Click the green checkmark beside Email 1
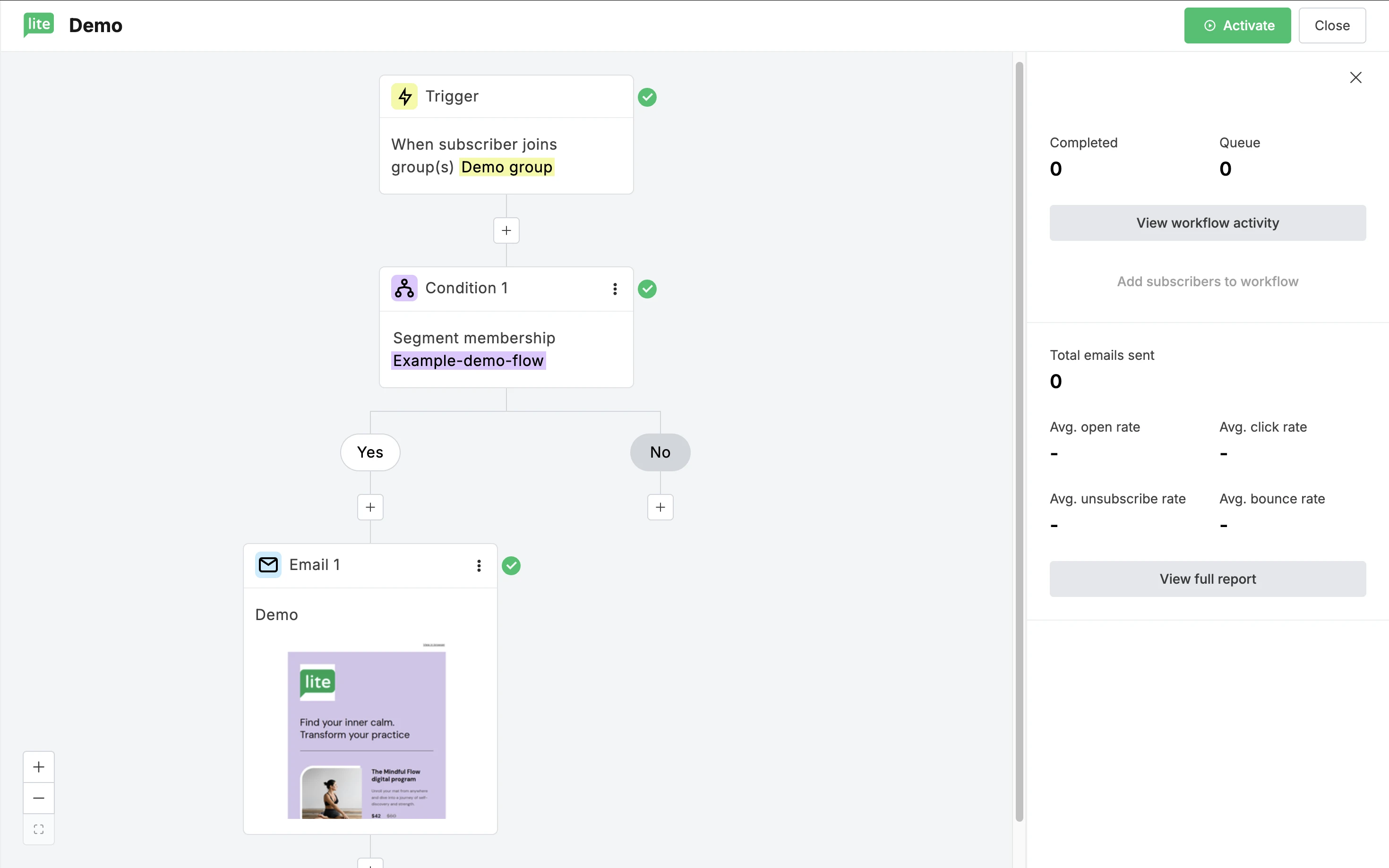The width and height of the screenshot is (1389, 868). 511,565
